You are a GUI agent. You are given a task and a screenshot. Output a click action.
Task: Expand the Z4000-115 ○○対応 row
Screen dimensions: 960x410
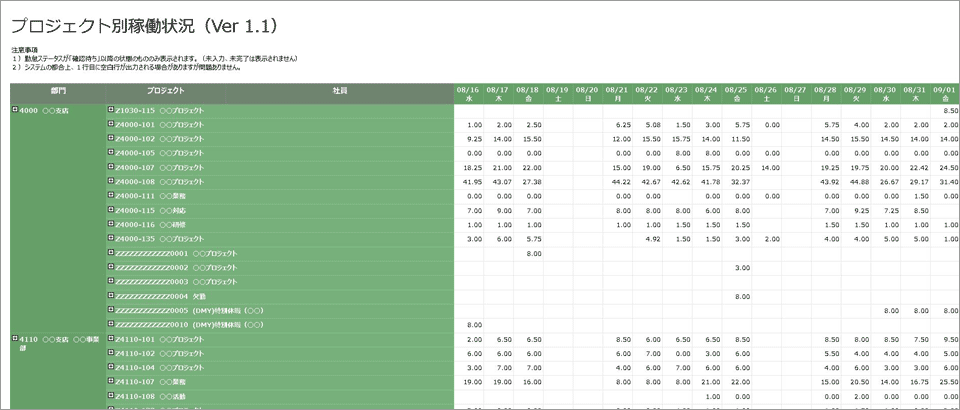pyautogui.click(x=111, y=210)
